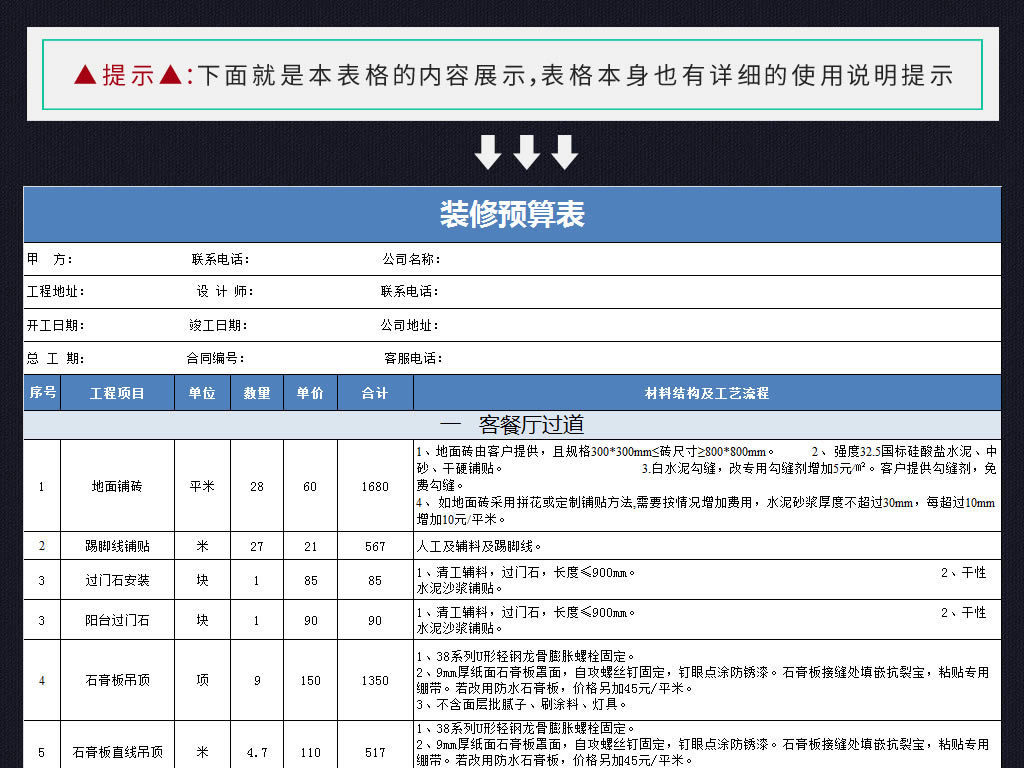Screen dimensions: 1024x768
Task: Click the 地面铺砖 project cell
Action: coord(117,487)
